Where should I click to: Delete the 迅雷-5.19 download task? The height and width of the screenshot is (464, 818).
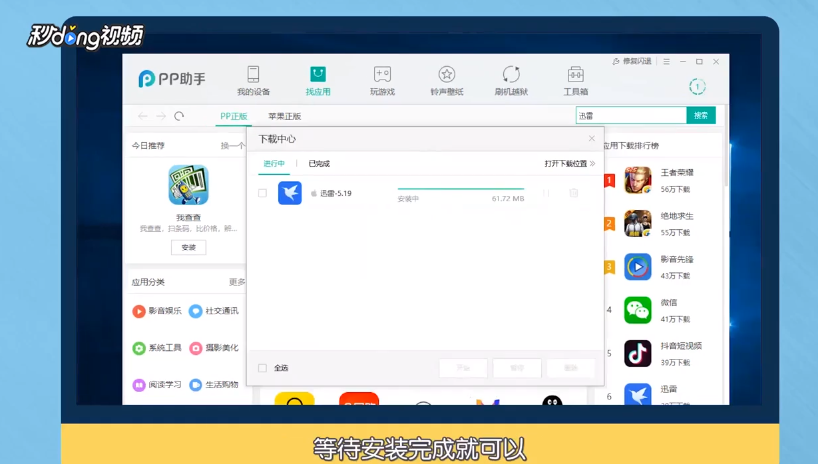[x=573, y=193]
